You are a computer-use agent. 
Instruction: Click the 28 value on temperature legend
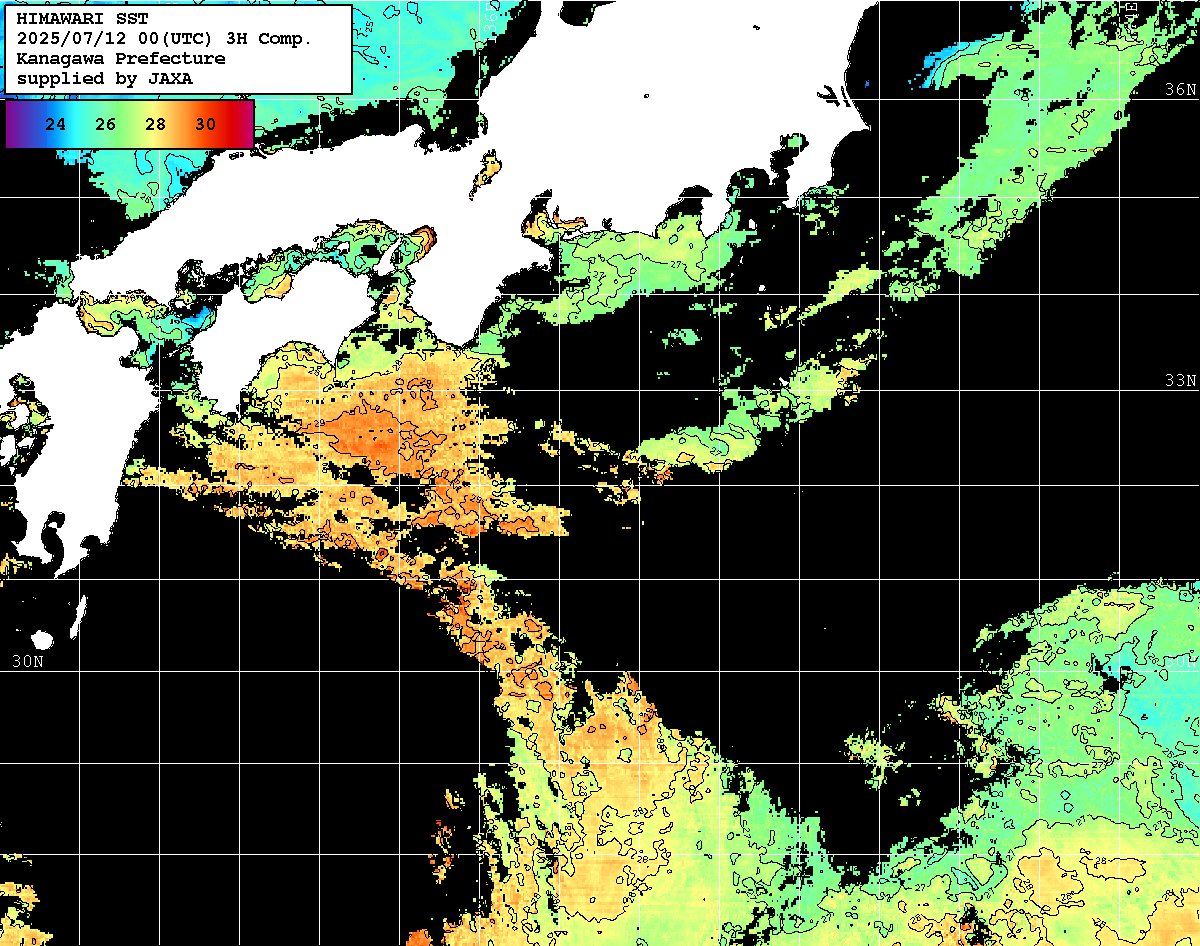pos(156,125)
